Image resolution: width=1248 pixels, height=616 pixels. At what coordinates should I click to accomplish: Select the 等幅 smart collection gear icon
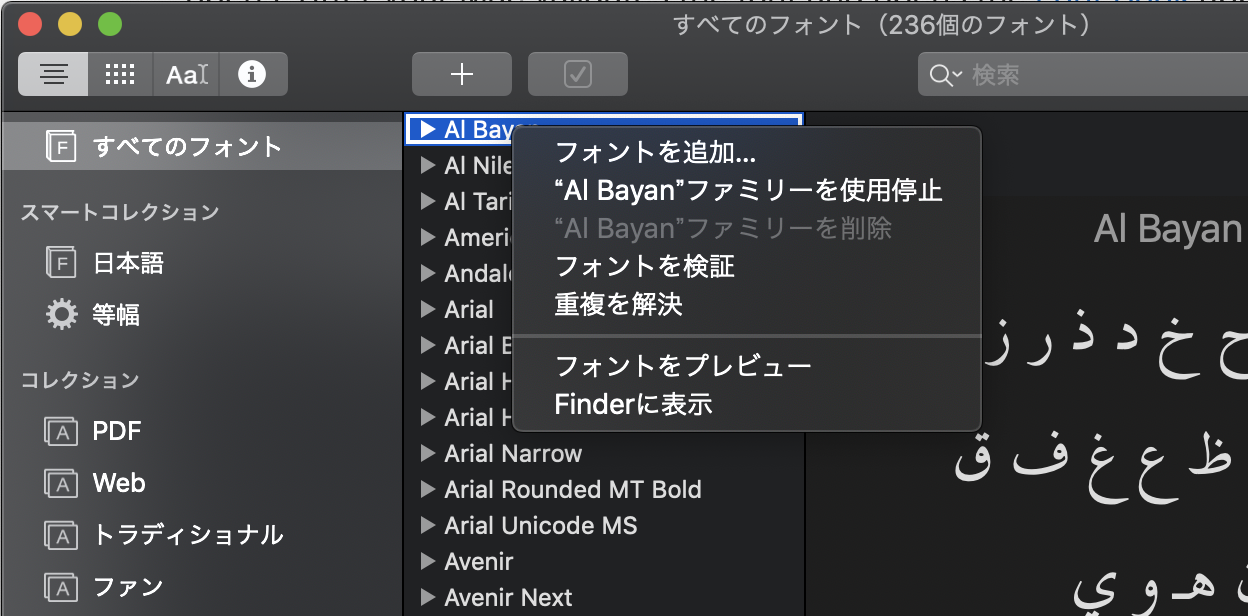click(x=61, y=315)
